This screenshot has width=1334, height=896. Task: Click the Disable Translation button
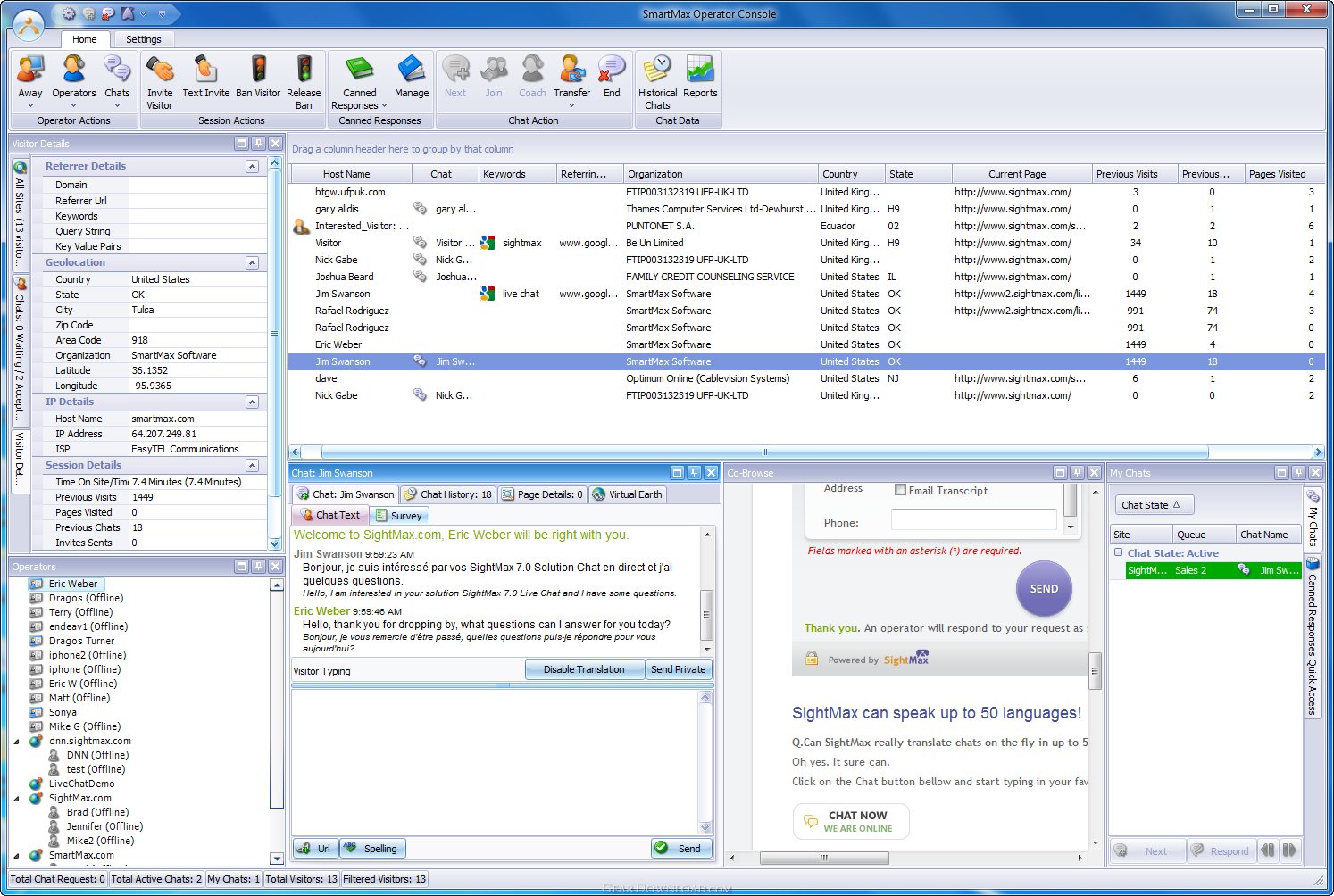[585, 669]
